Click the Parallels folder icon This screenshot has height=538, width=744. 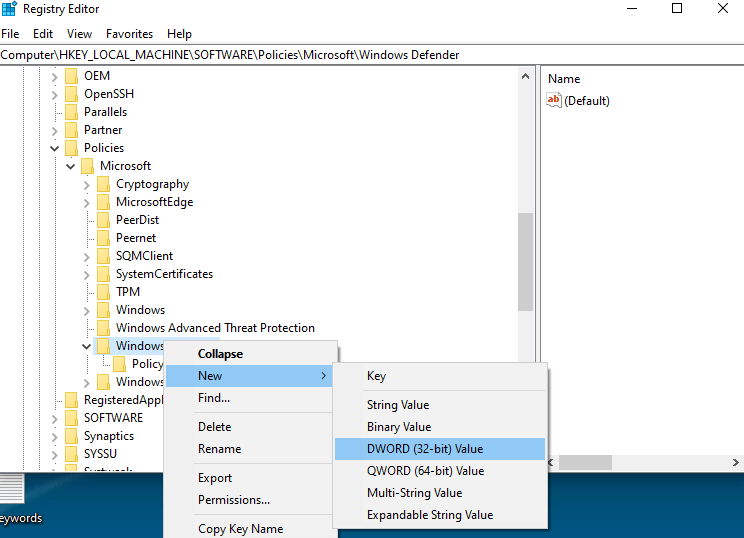pos(71,112)
